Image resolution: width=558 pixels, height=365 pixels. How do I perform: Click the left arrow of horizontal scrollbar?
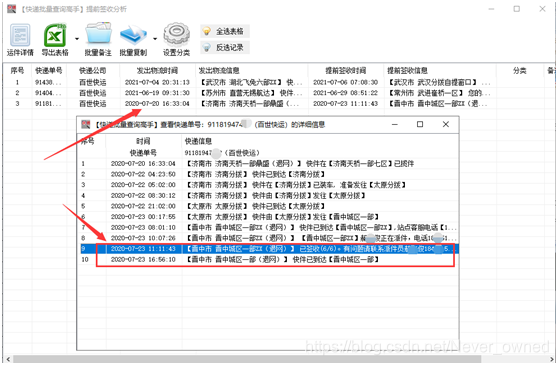[8, 359]
